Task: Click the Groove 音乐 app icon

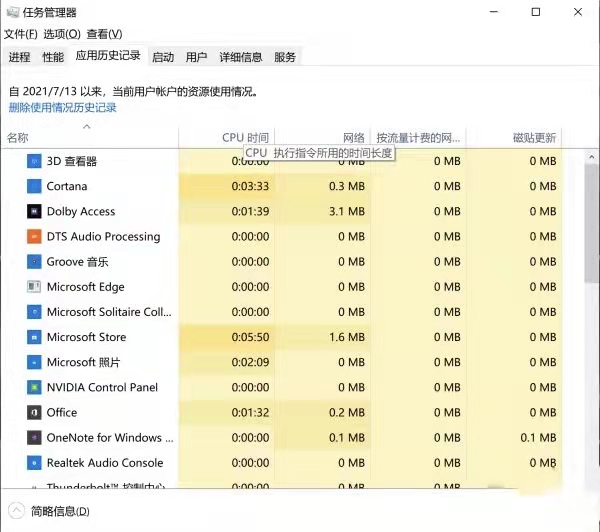Action: click(34, 262)
